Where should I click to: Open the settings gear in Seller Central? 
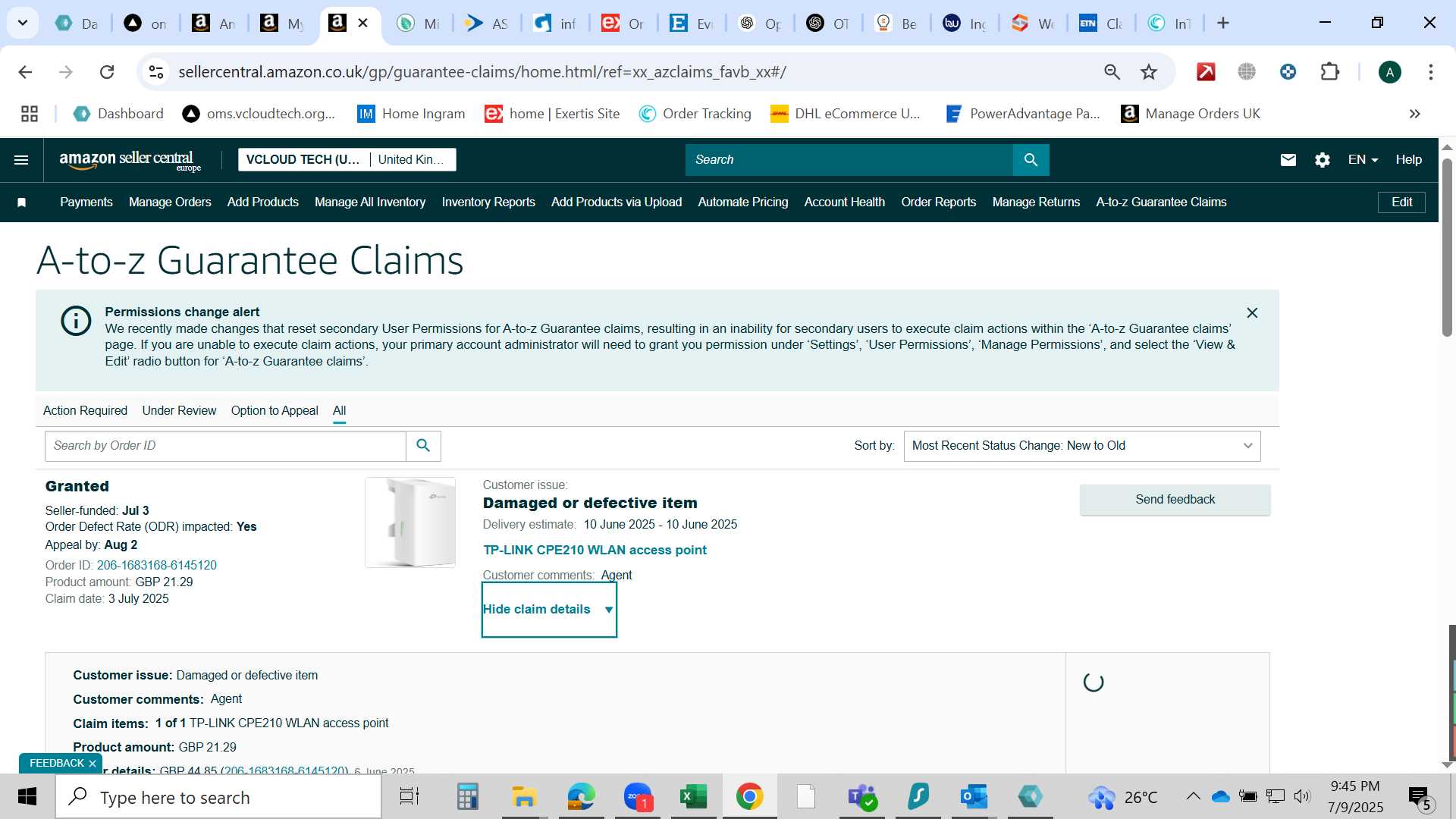(1323, 160)
